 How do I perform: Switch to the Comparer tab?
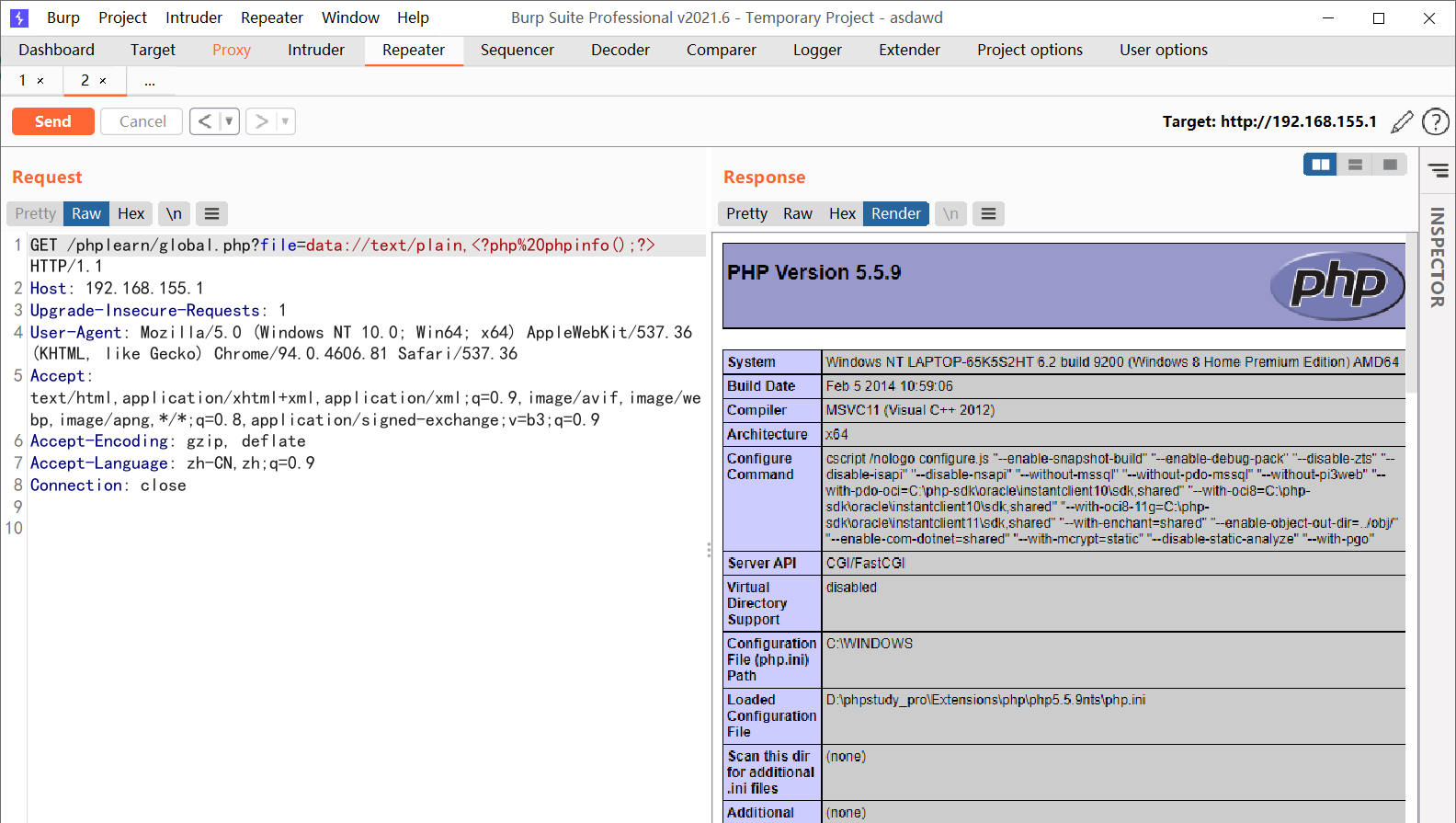(x=722, y=50)
